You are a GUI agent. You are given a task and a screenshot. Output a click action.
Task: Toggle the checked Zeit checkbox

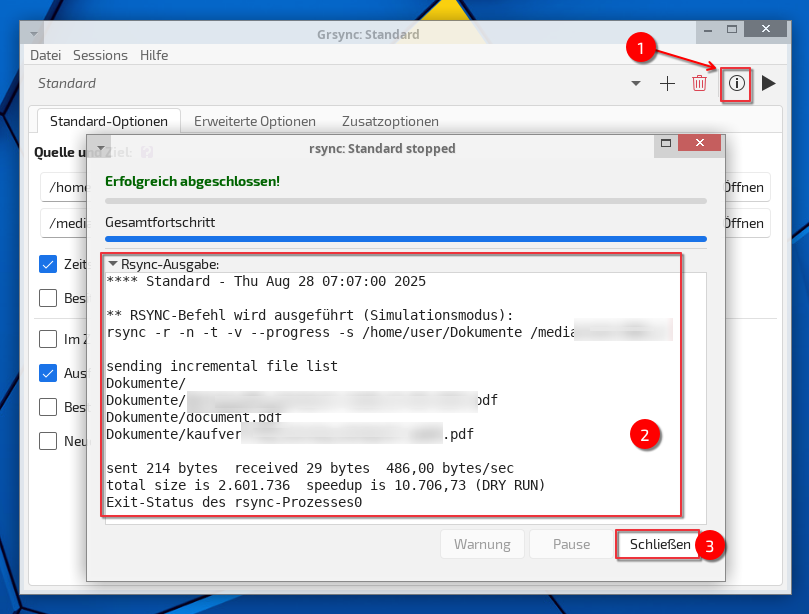point(48,264)
